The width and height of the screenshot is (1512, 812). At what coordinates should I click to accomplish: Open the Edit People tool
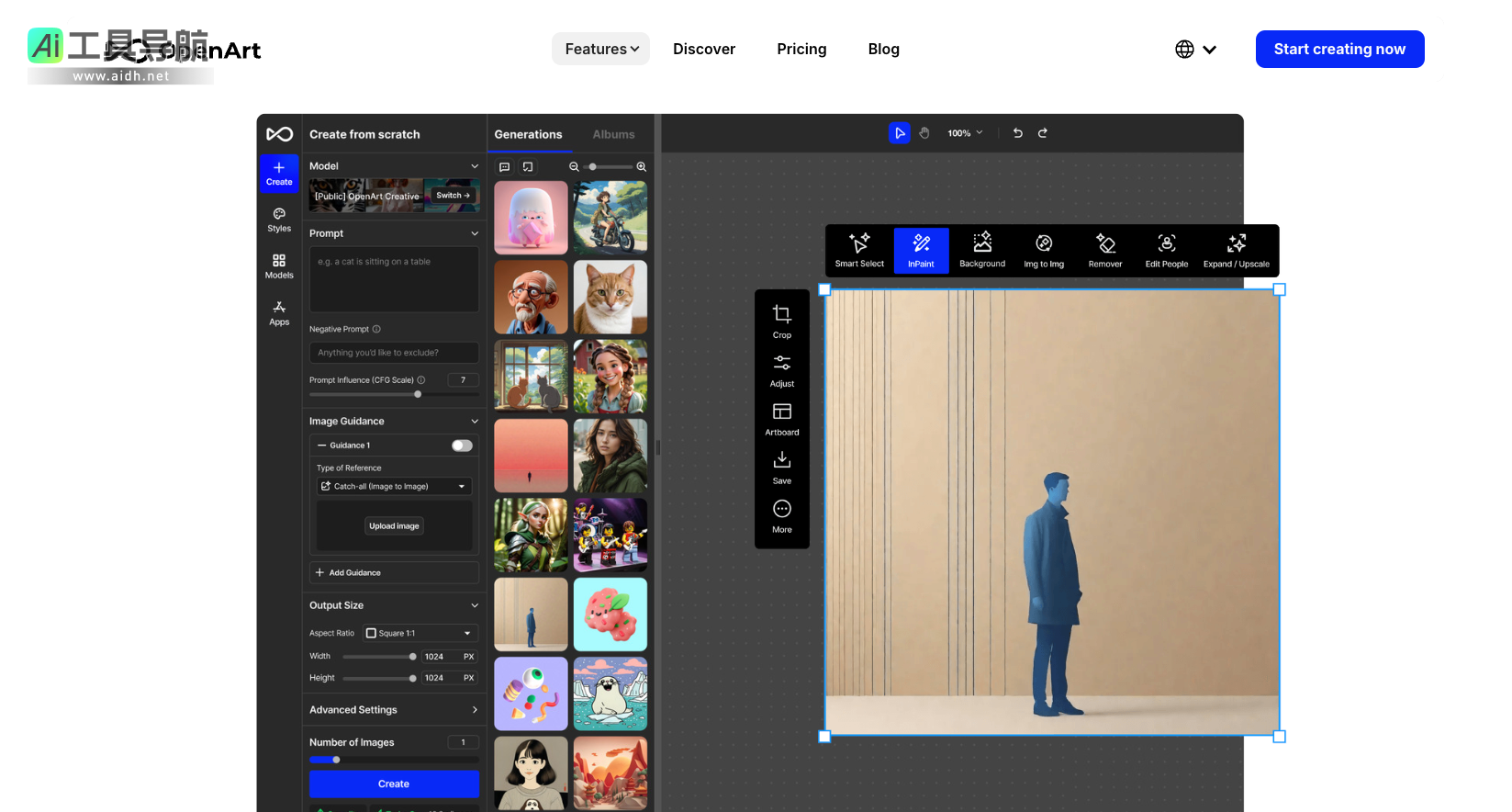click(1166, 250)
